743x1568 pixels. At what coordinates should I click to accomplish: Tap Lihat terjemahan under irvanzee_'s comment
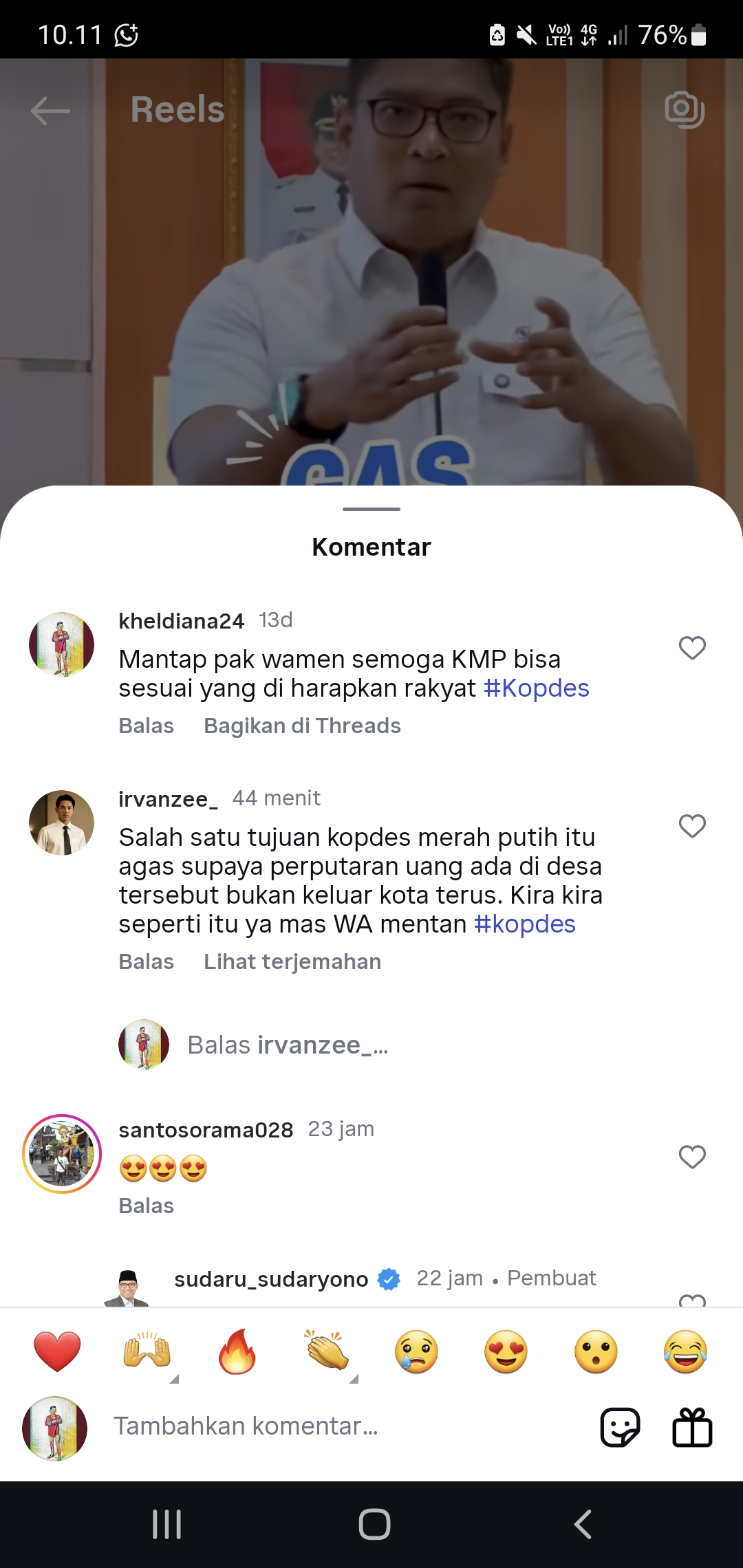pyautogui.click(x=292, y=961)
